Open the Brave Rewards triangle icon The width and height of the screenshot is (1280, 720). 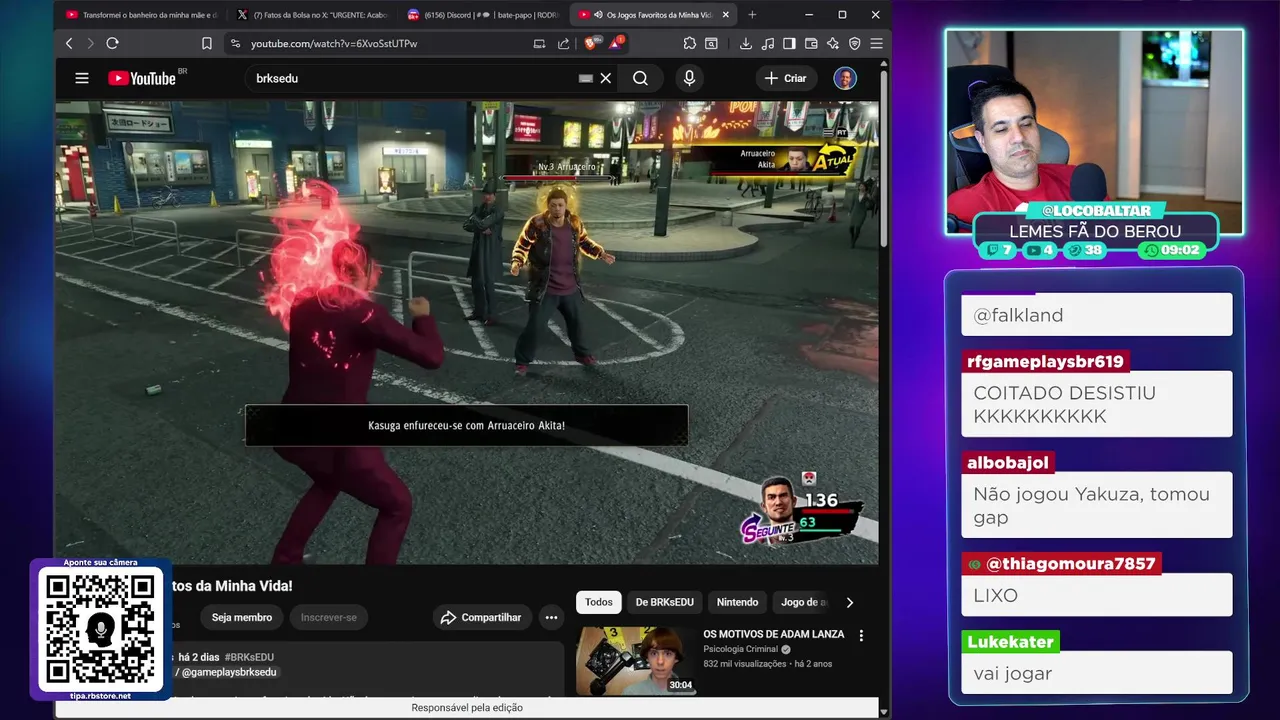pos(616,43)
